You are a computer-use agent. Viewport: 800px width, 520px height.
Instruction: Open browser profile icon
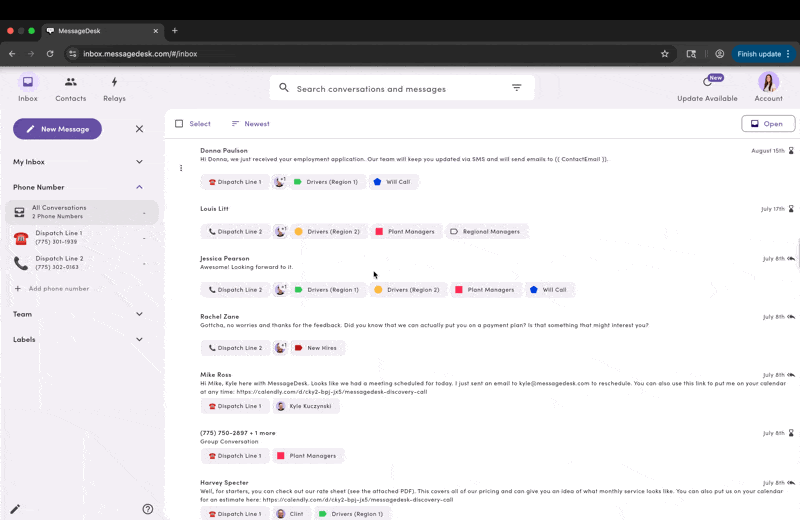pos(719,54)
